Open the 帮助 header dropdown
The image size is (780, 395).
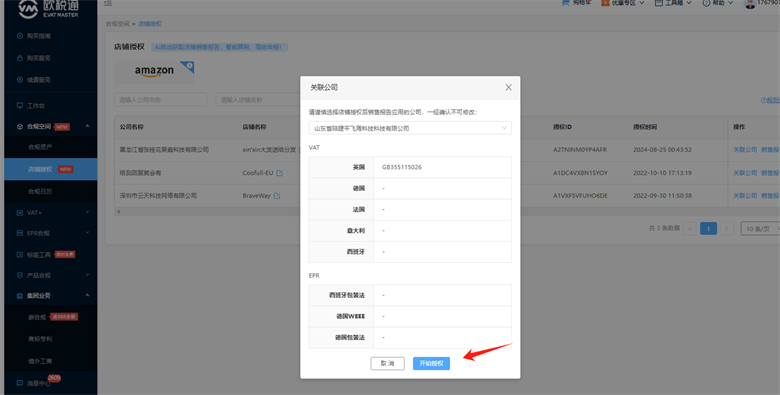717,2
